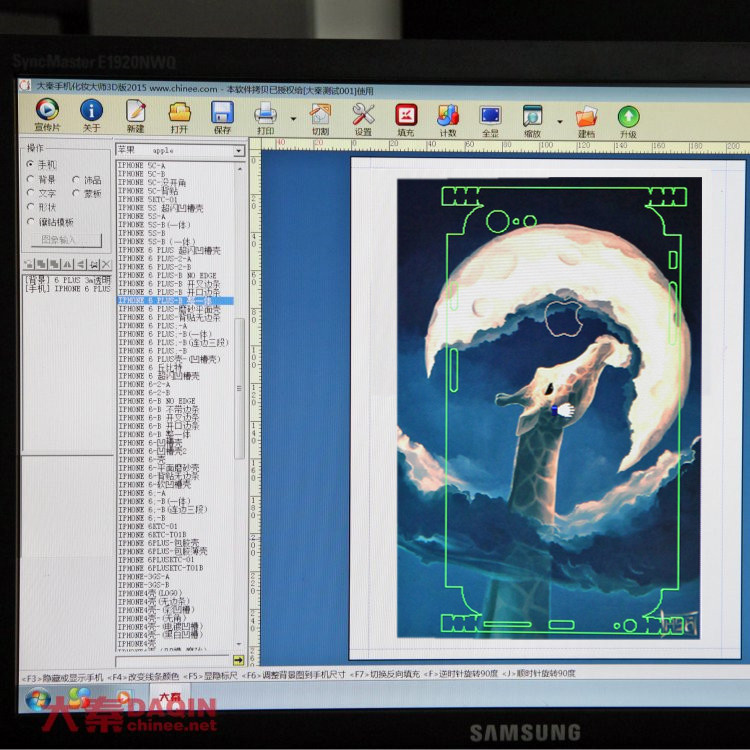Click the flip vertical triangle icon in layer toolbar
Viewport: 750px width, 750px height.
coord(67,264)
